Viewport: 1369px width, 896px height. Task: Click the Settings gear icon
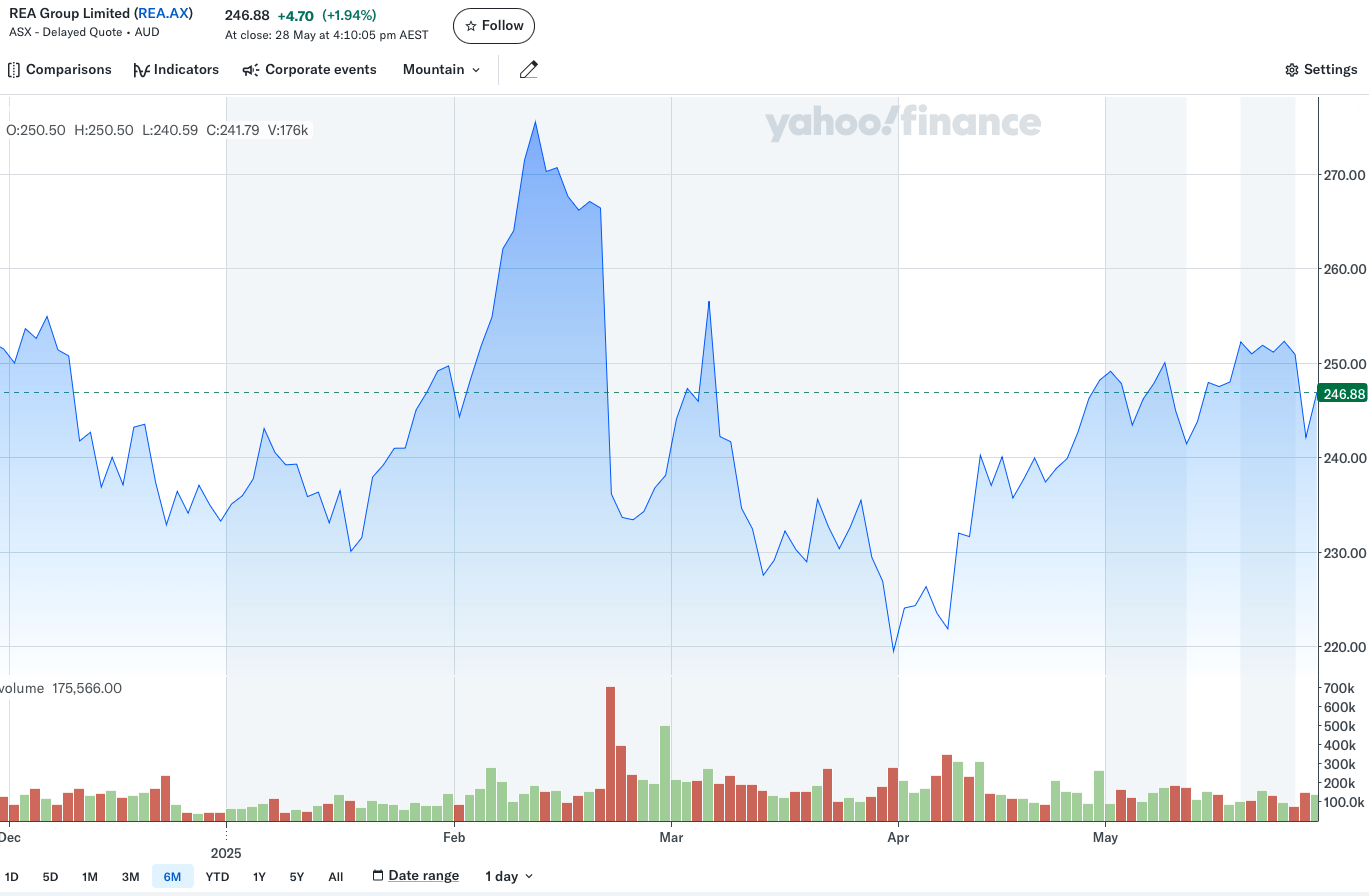pos(1292,70)
